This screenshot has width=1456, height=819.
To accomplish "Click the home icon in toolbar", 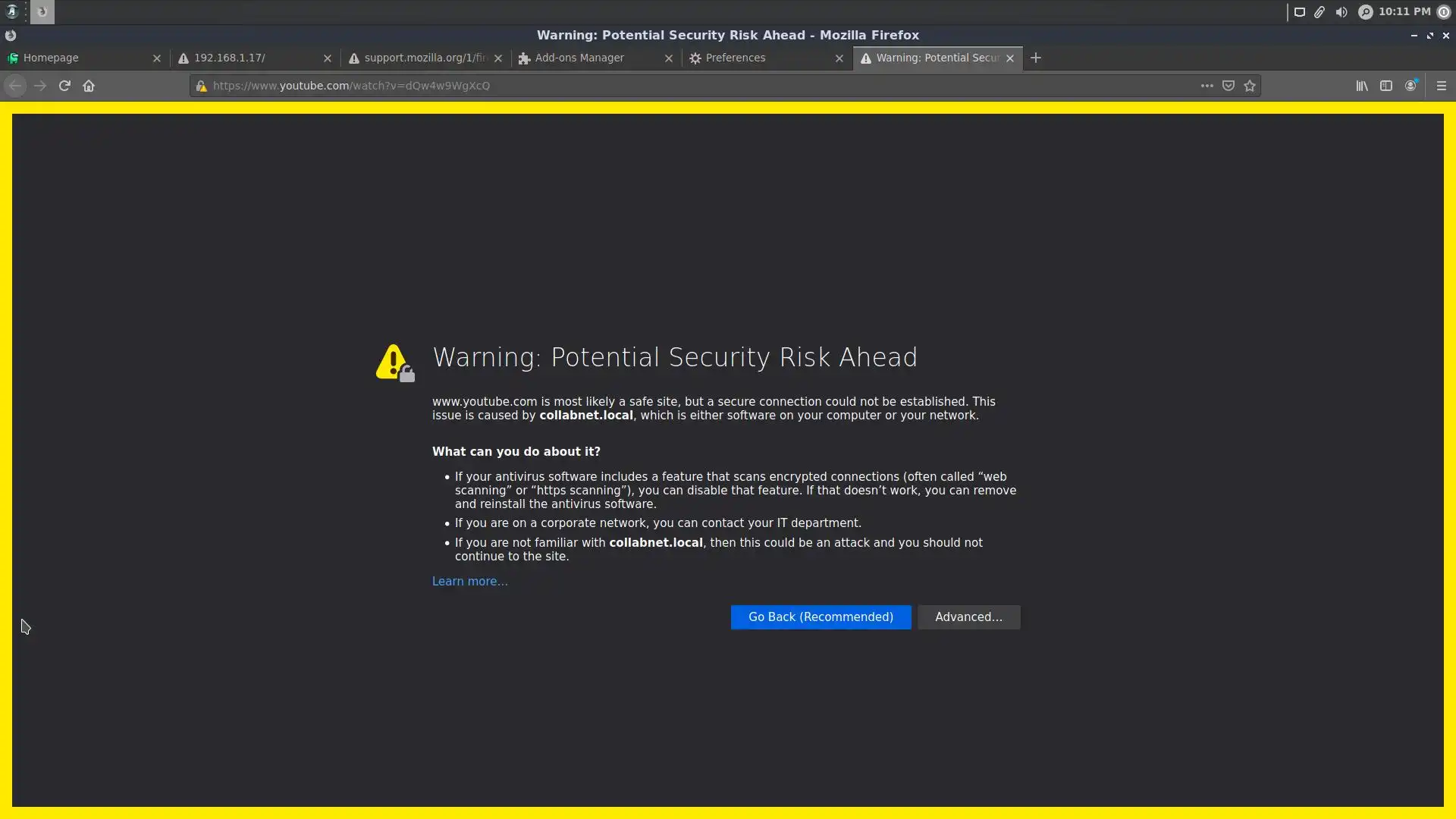I will tap(89, 86).
